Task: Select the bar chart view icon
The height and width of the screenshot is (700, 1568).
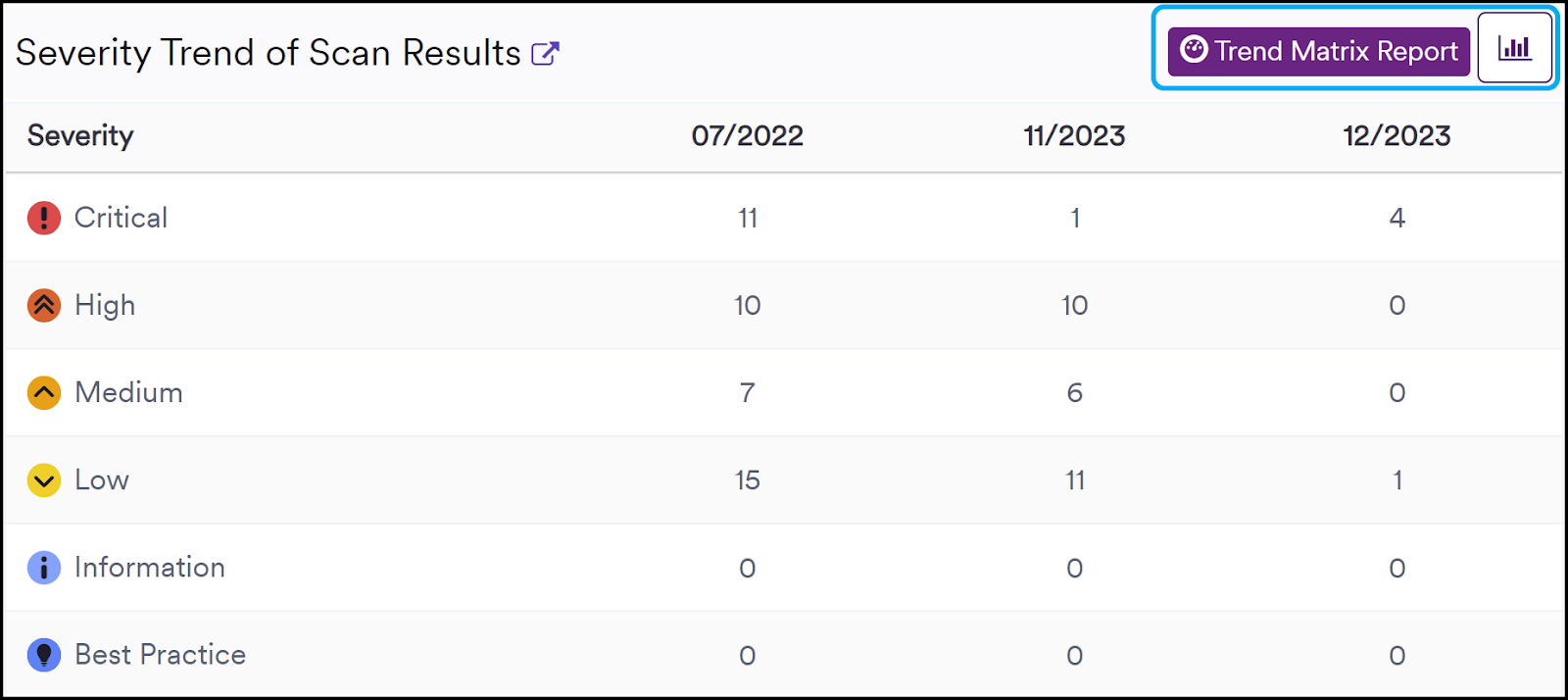Action: (x=1515, y=47)
